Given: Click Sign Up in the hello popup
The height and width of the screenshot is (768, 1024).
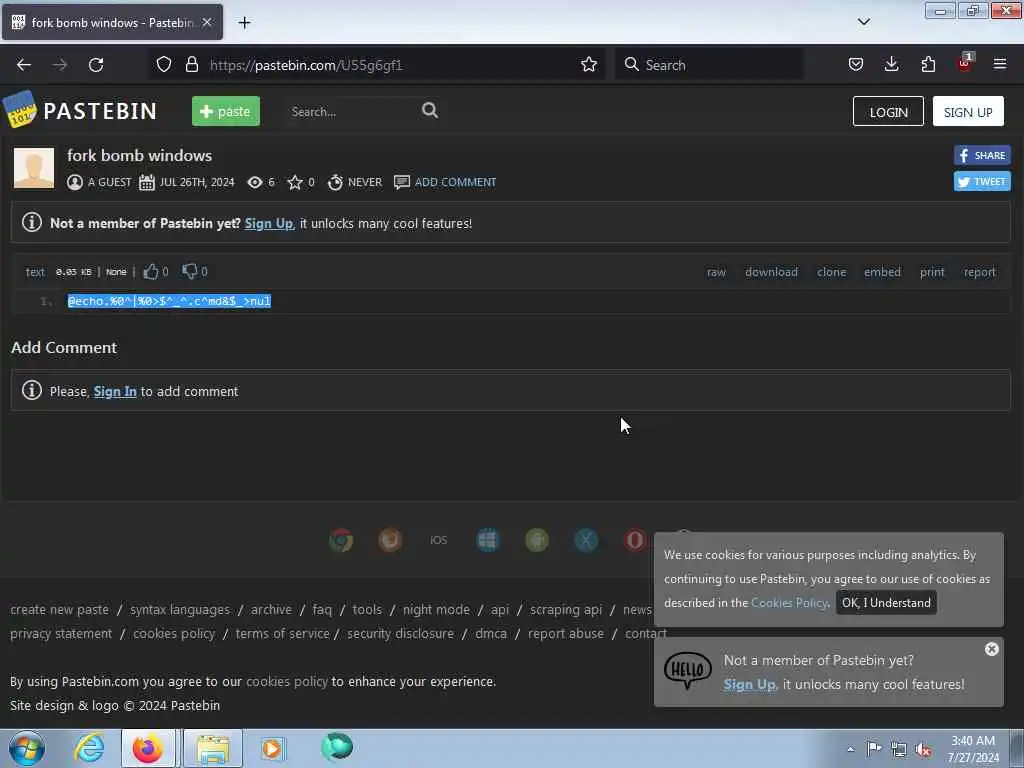Looking at the screenshot, I should (750, 684).
